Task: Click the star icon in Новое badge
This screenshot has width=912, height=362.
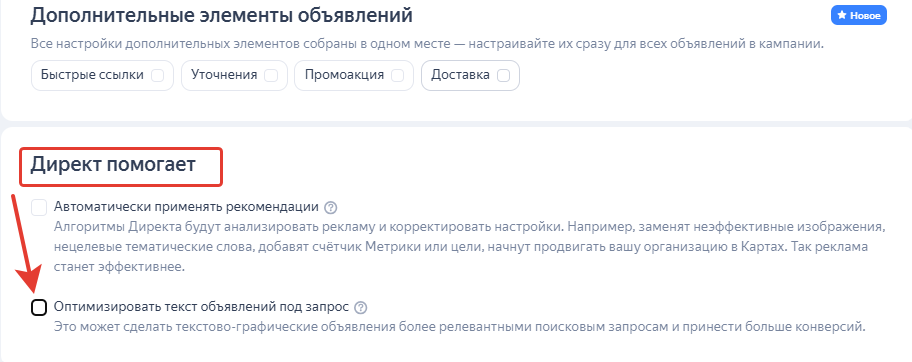Action: click(841, 16)
